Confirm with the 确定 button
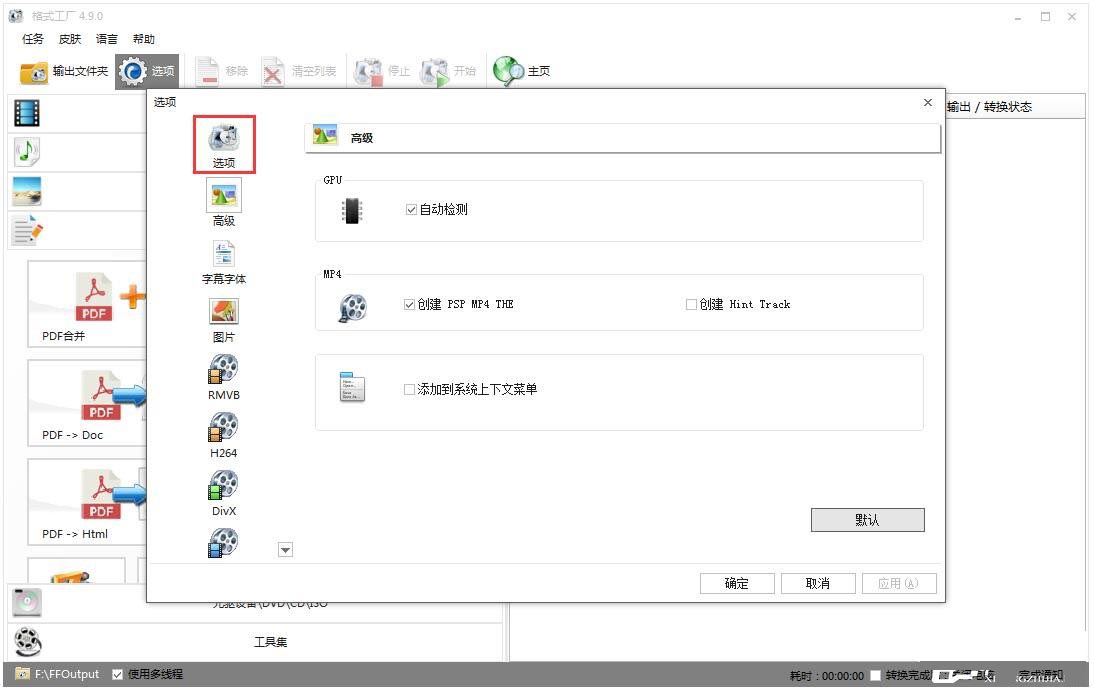Image resolution: width=1094 pixels, height=692 pixels. (x=737, y=583)
